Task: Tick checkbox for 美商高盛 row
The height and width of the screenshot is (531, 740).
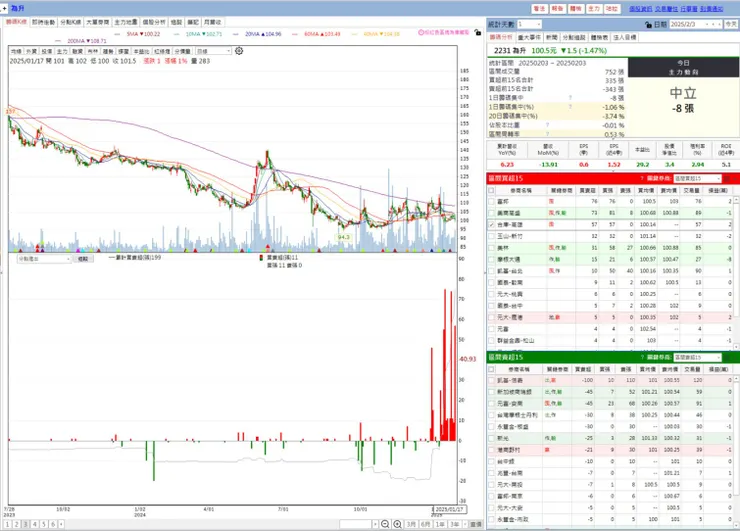Action: pyautogui.click(x=491, y=213)
